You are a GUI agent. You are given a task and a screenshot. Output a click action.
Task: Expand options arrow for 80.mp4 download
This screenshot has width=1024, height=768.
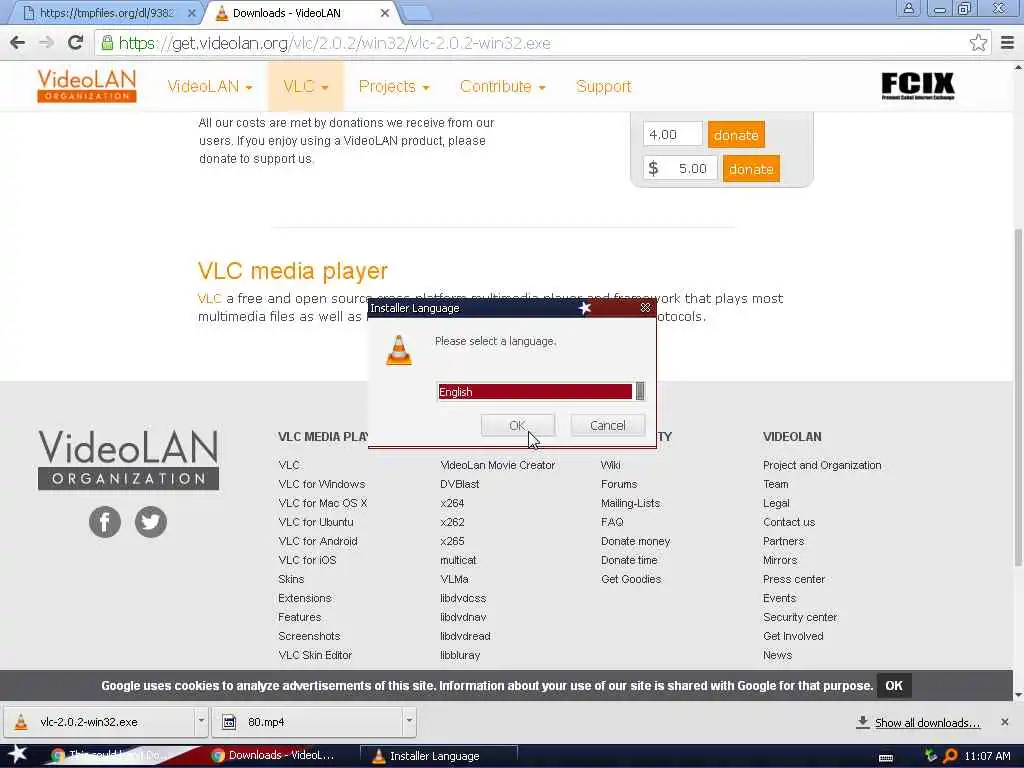(409, 722)
